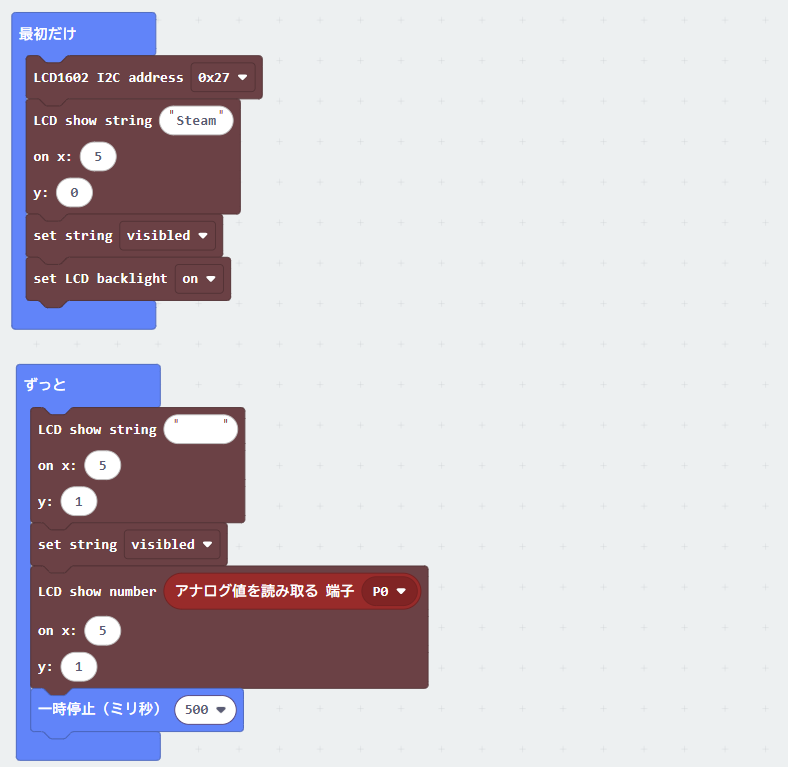Image resolution: width=788 pixels, height=767 pixels.
Task: Open the visibled dropdown in on start block
Action: 167,235
